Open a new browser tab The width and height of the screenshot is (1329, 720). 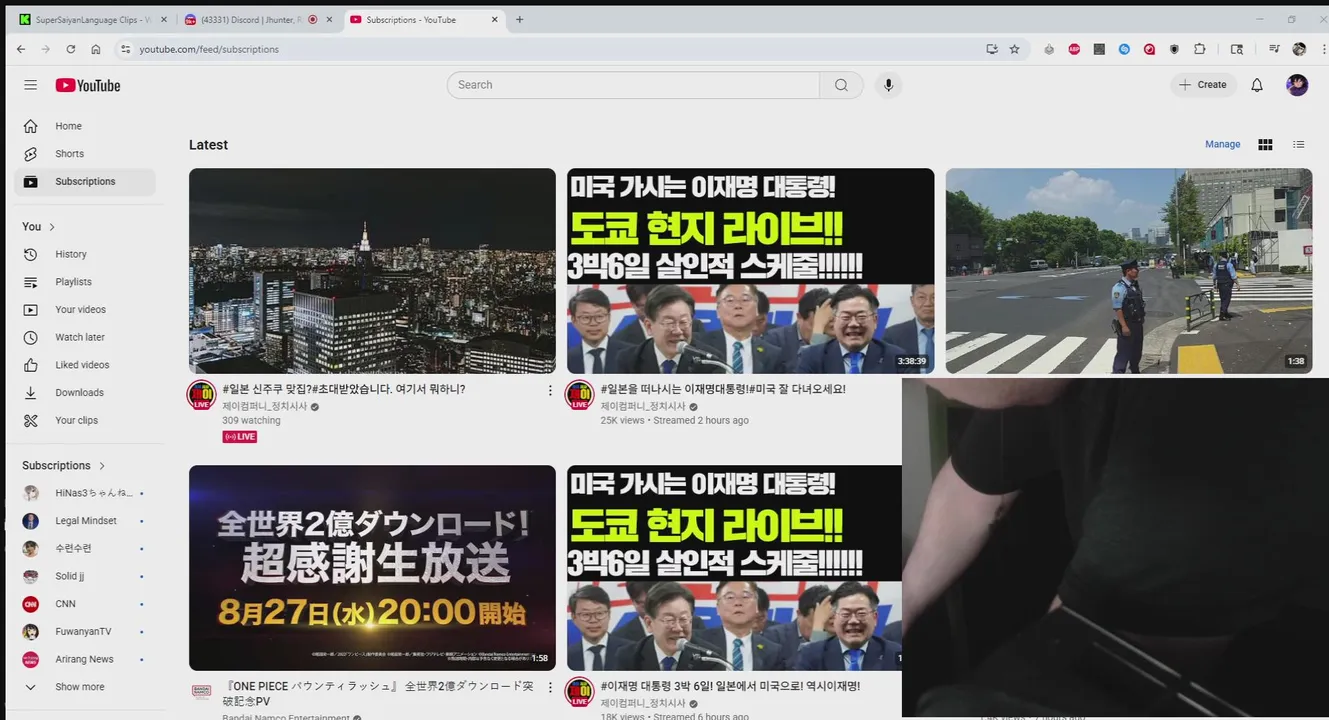[x=519, y=19]
